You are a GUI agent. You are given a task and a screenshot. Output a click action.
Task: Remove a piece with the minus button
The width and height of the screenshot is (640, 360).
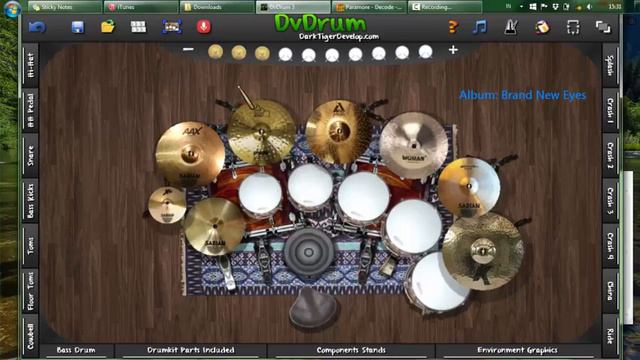tap(188, 49)
